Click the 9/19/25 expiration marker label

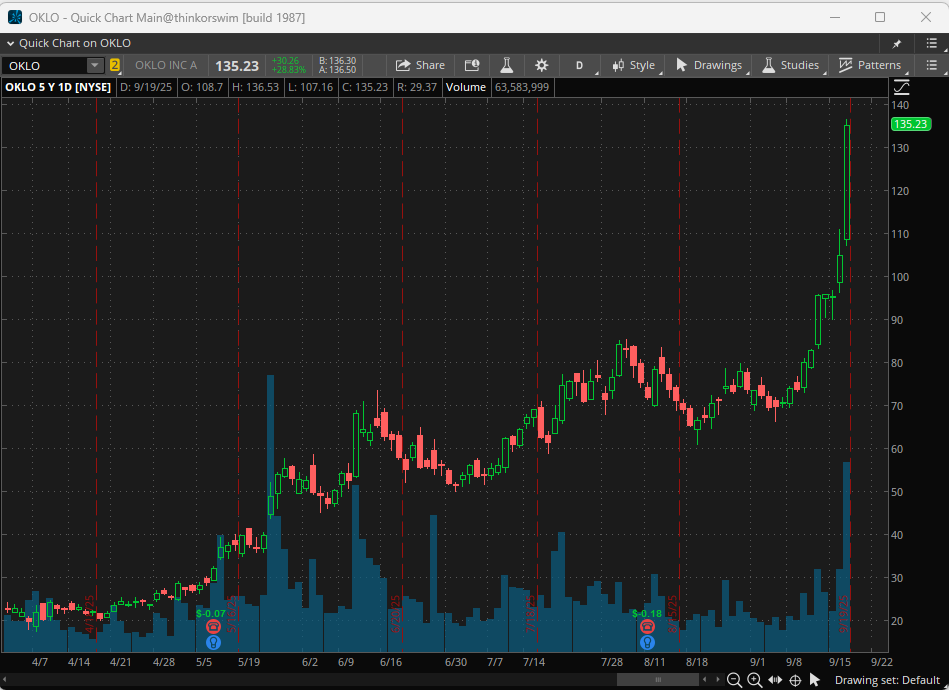[x=845, y=614]
